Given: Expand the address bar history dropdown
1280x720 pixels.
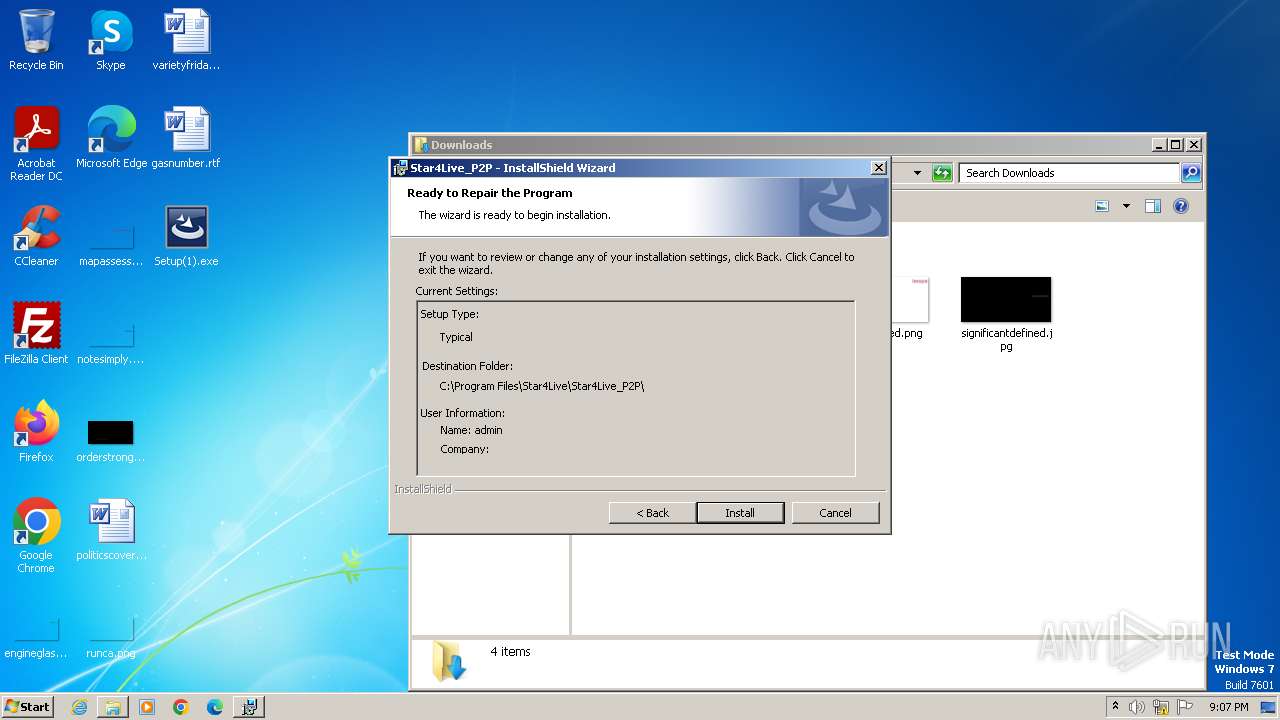Looking at the screenshot, I should (917, 173).
